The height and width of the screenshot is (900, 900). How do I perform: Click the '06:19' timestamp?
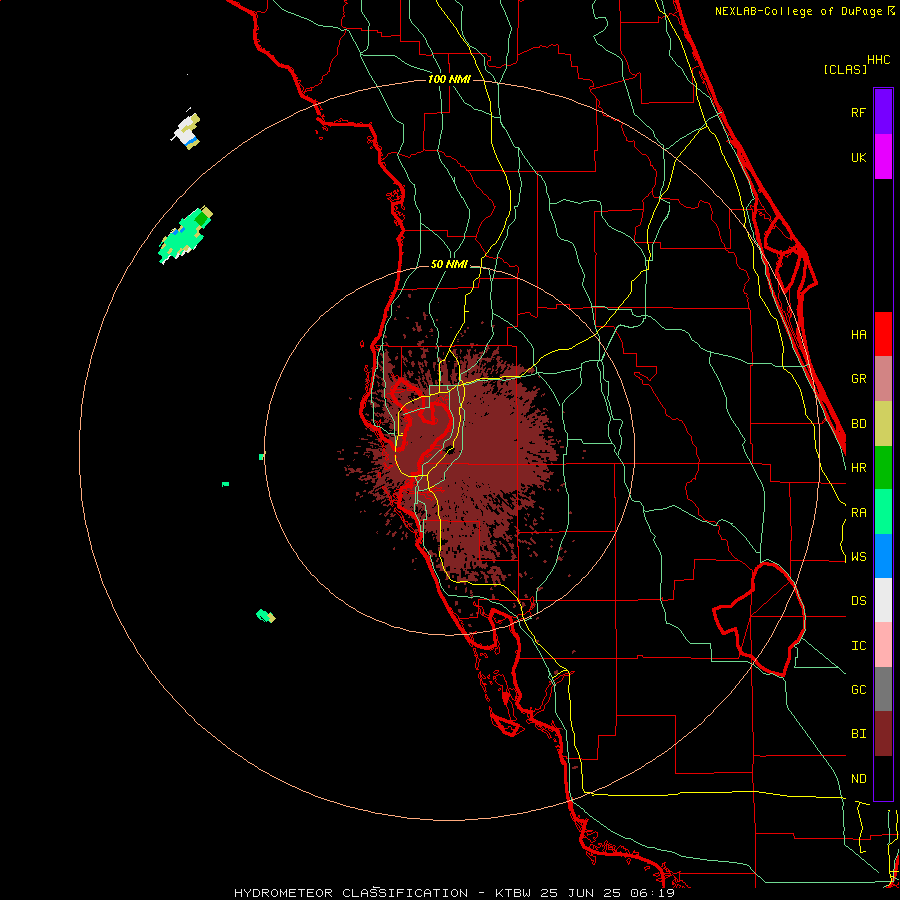point(653,893)
